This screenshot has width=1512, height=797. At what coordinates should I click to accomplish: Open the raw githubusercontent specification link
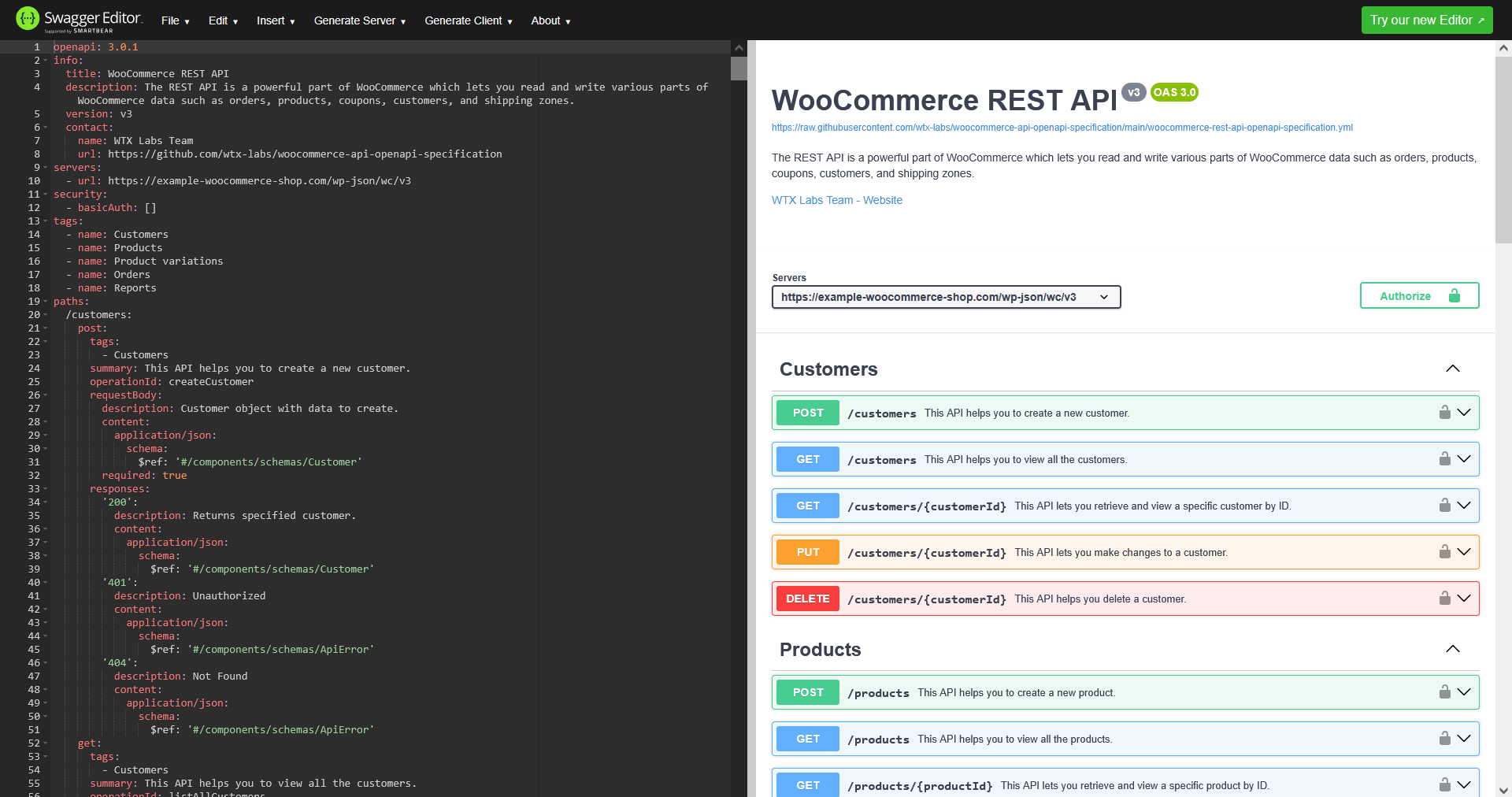[x=1062, y=128]
